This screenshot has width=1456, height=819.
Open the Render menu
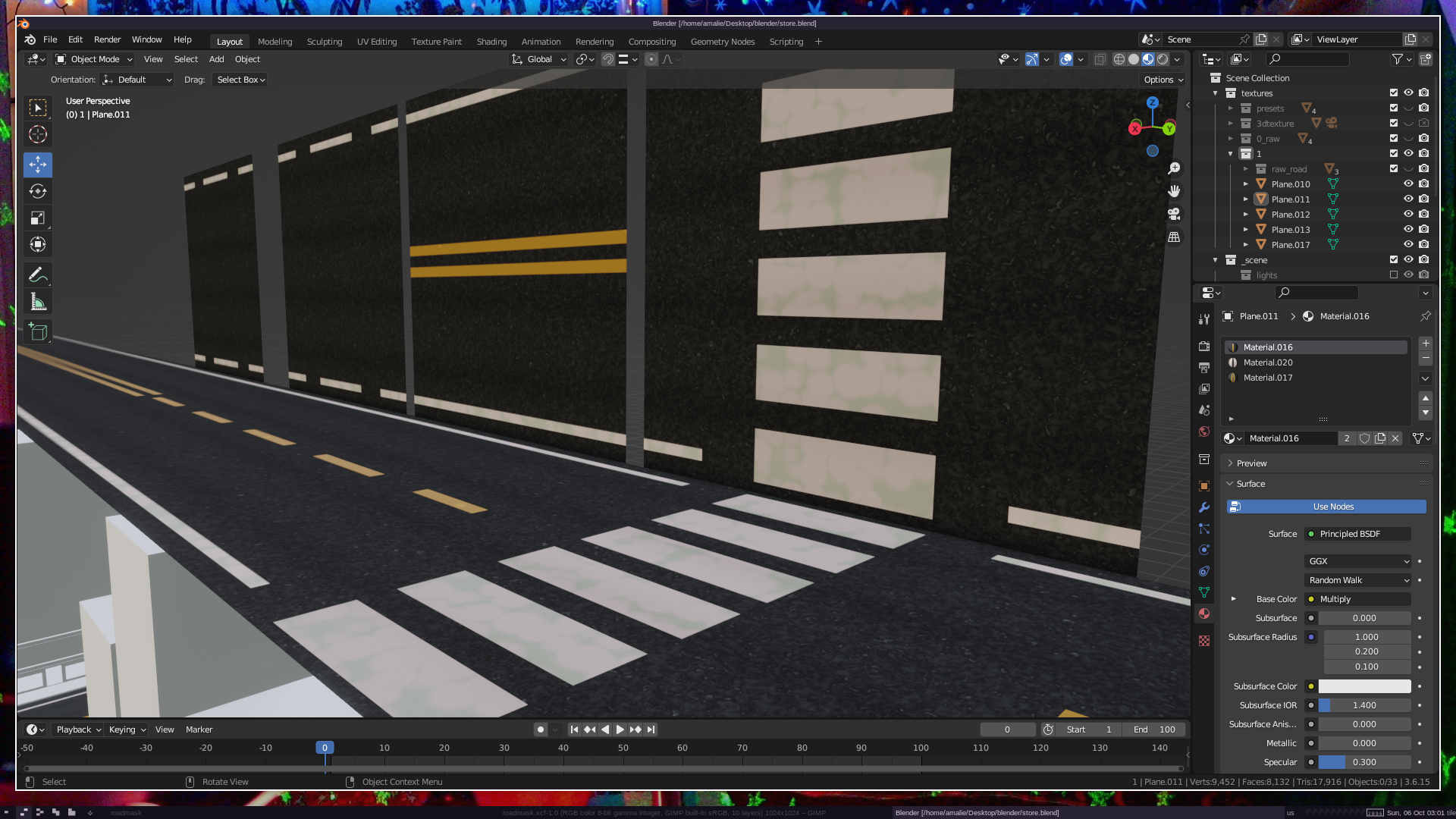107,39
